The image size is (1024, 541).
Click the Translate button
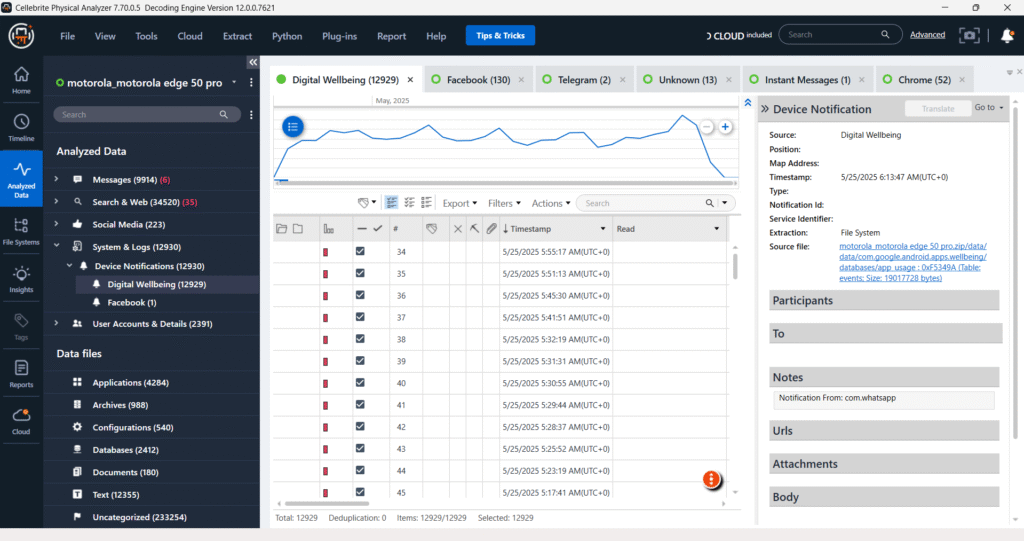tap(938, 108)
